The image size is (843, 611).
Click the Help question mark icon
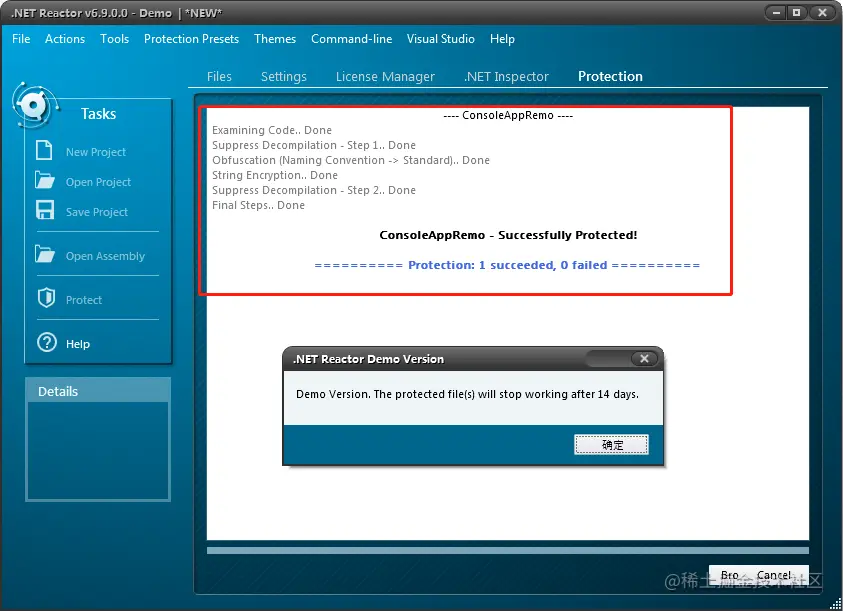[x=47, y=342]
